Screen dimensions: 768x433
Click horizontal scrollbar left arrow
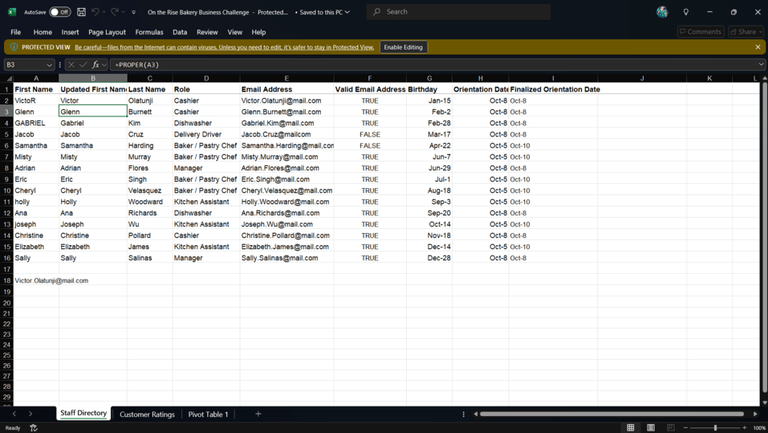476,414
